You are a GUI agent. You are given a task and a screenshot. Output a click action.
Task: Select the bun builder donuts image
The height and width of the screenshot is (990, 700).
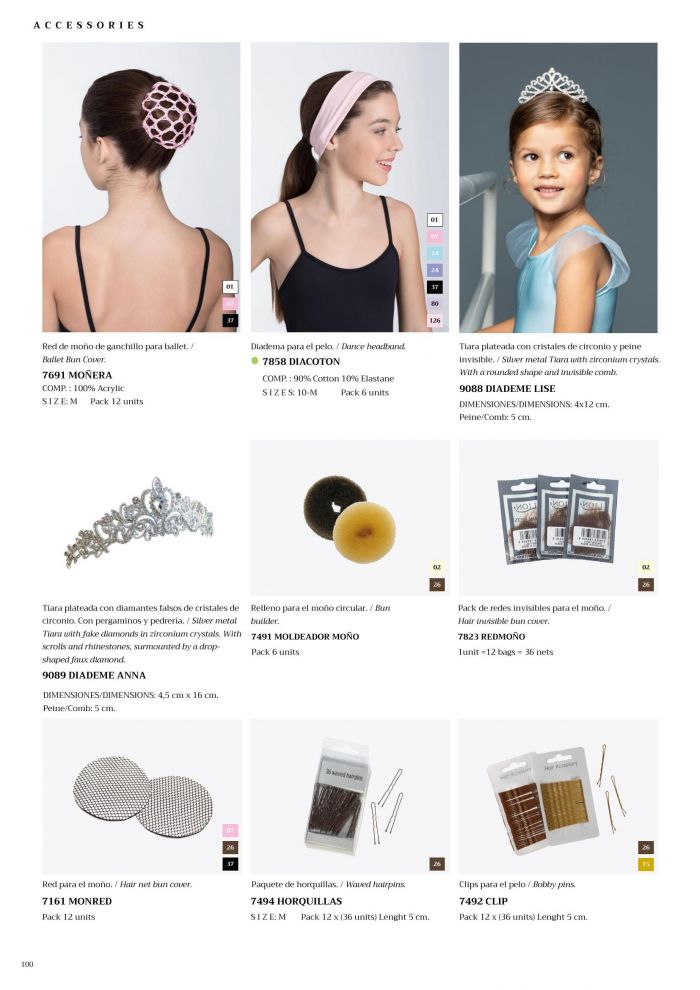350,518
